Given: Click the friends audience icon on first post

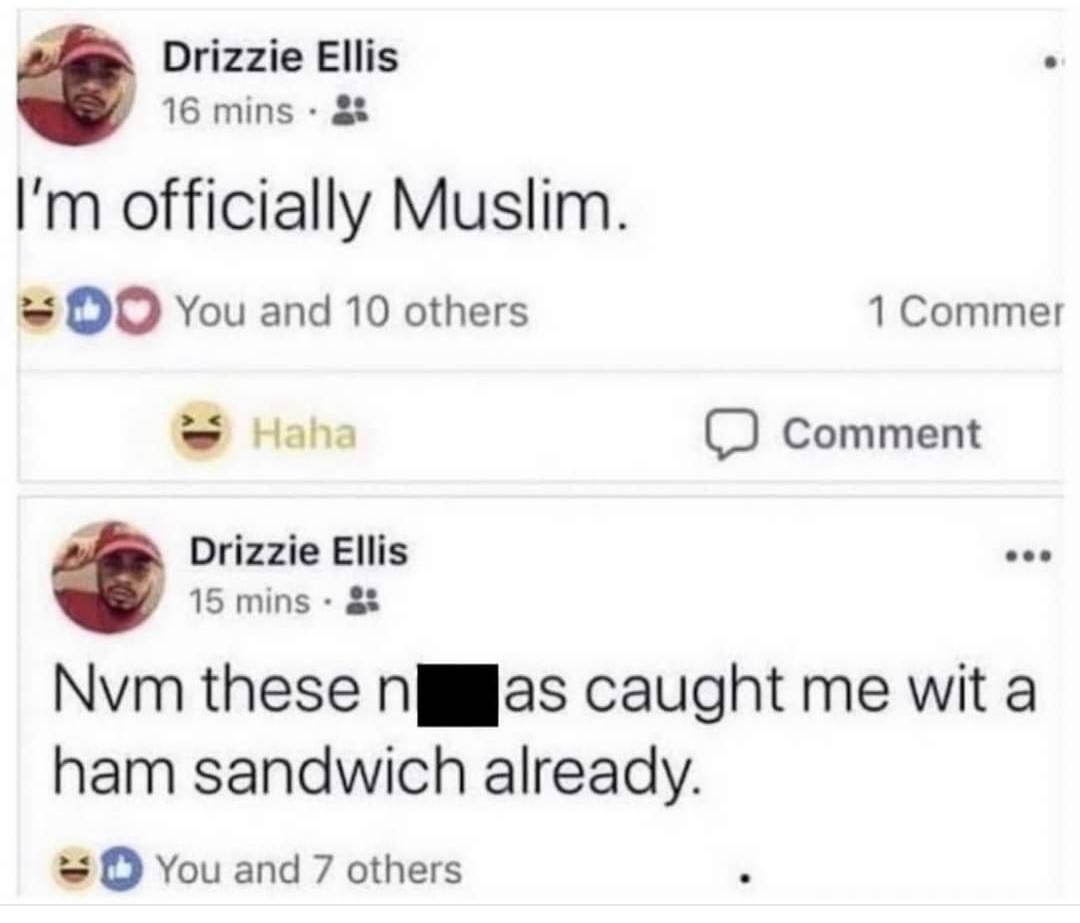Looking at the screenshot, I should click(x=351, y=110).
